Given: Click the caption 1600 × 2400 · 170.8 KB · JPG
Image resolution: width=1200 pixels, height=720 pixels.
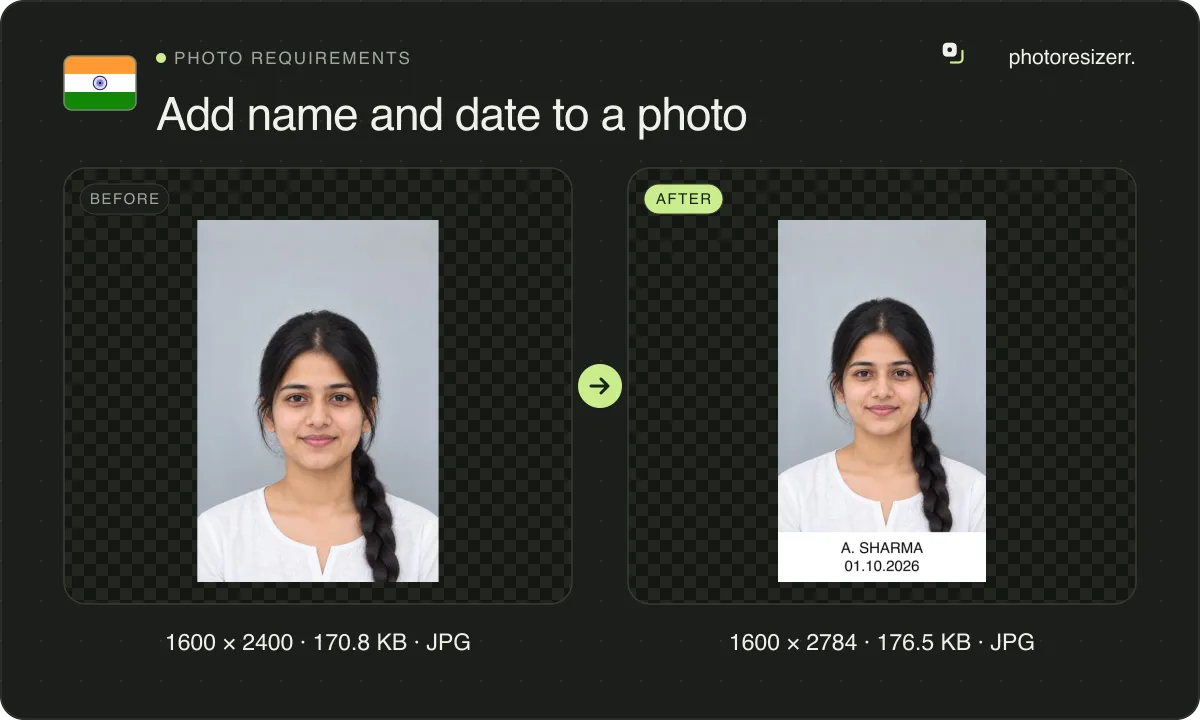Looking at the screenshot, I should tap(318, 642).
